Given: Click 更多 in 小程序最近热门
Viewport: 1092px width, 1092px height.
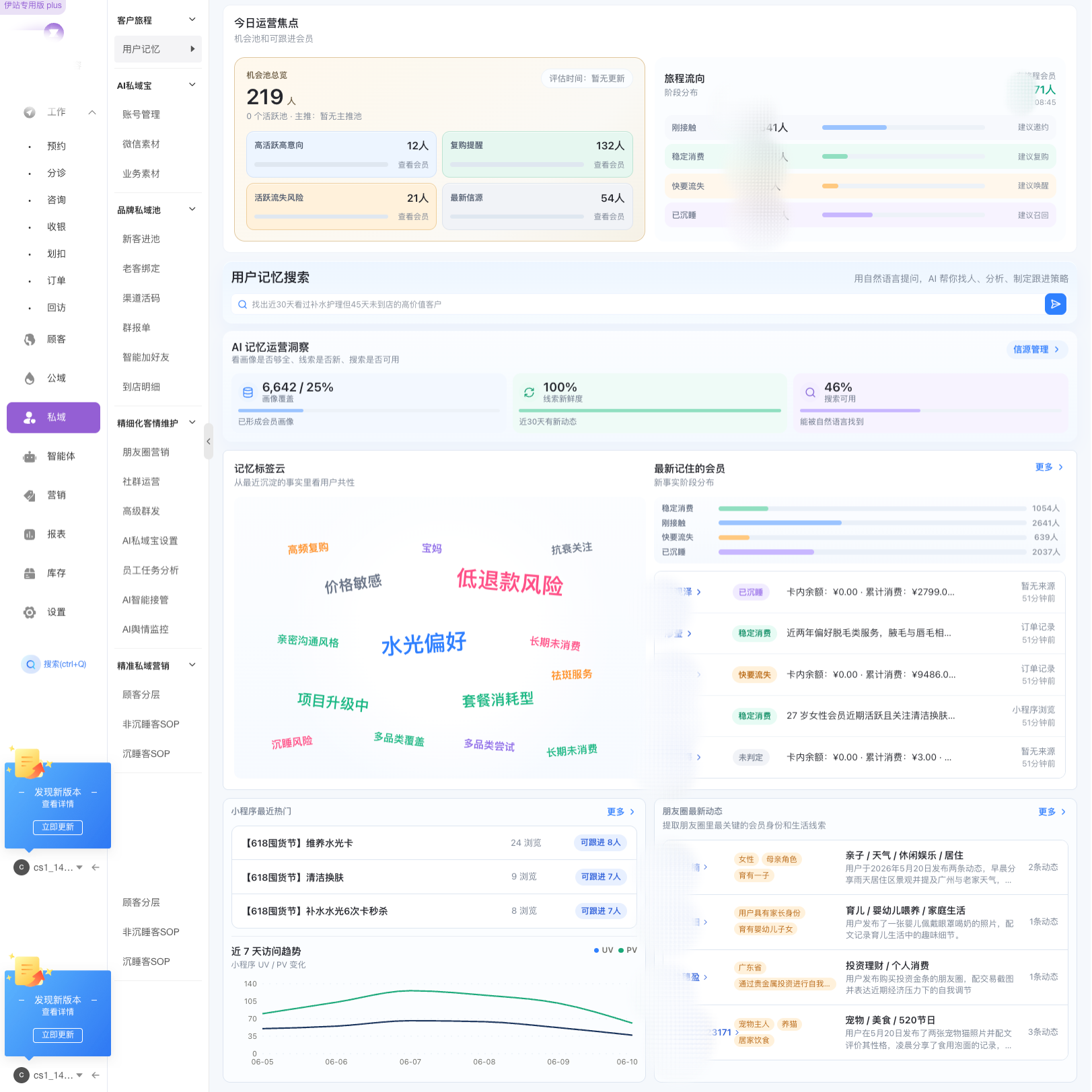Looking at the screenshot, I should click(x=620, y=812).
